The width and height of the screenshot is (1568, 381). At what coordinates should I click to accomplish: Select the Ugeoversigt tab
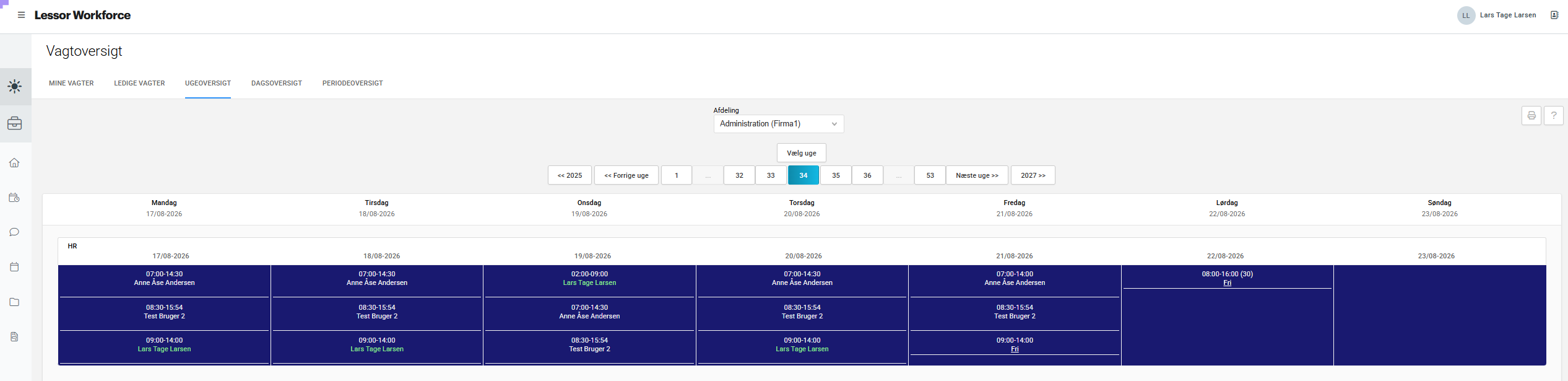click(x=208, y=83)
